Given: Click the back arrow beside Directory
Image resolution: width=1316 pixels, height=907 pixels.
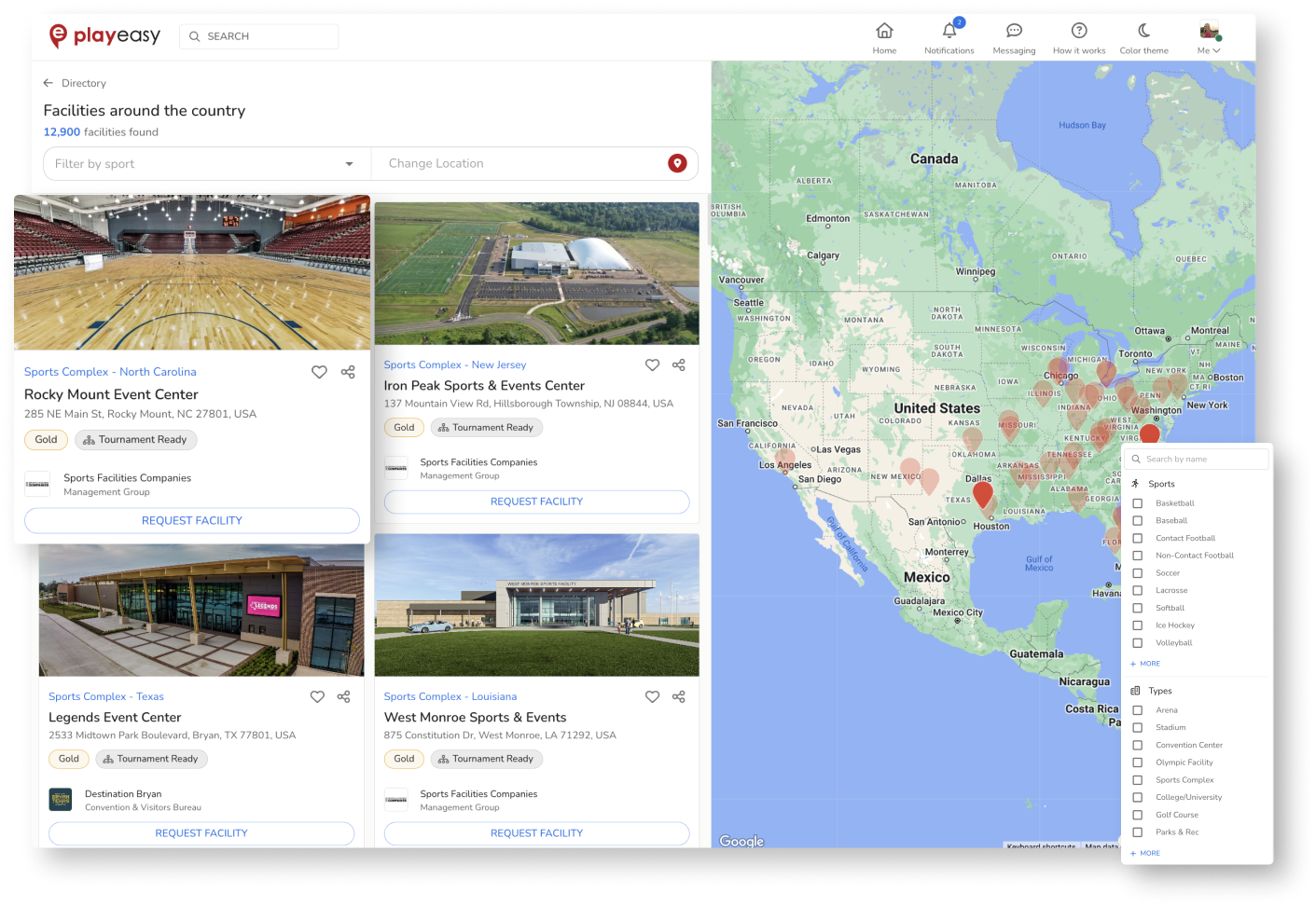Looking at the screenshot, I should pos(48,83).
